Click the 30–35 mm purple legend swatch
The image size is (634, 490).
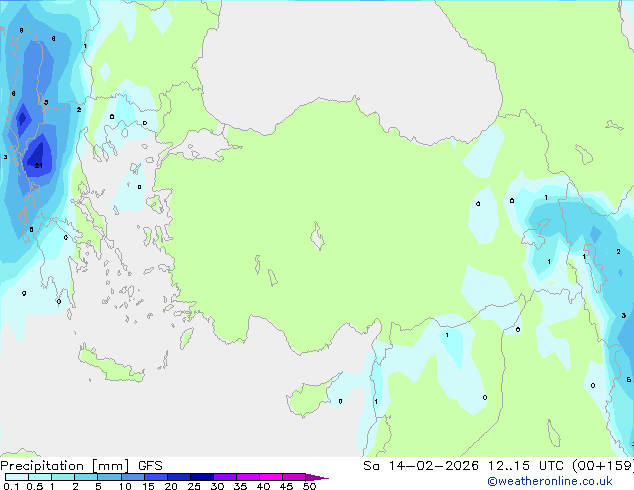coord(224,477)
